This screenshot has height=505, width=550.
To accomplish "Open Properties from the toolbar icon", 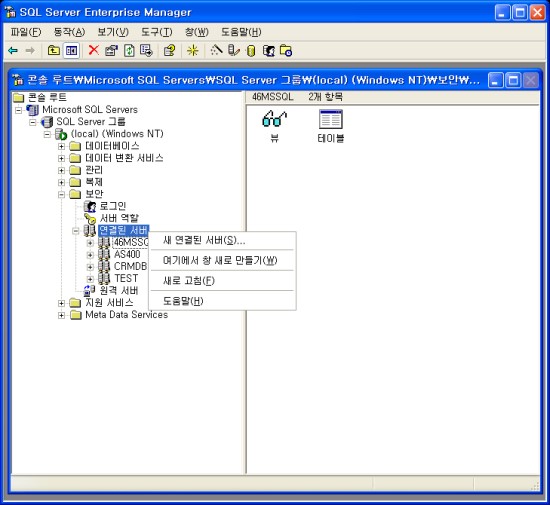I will 112,51.
